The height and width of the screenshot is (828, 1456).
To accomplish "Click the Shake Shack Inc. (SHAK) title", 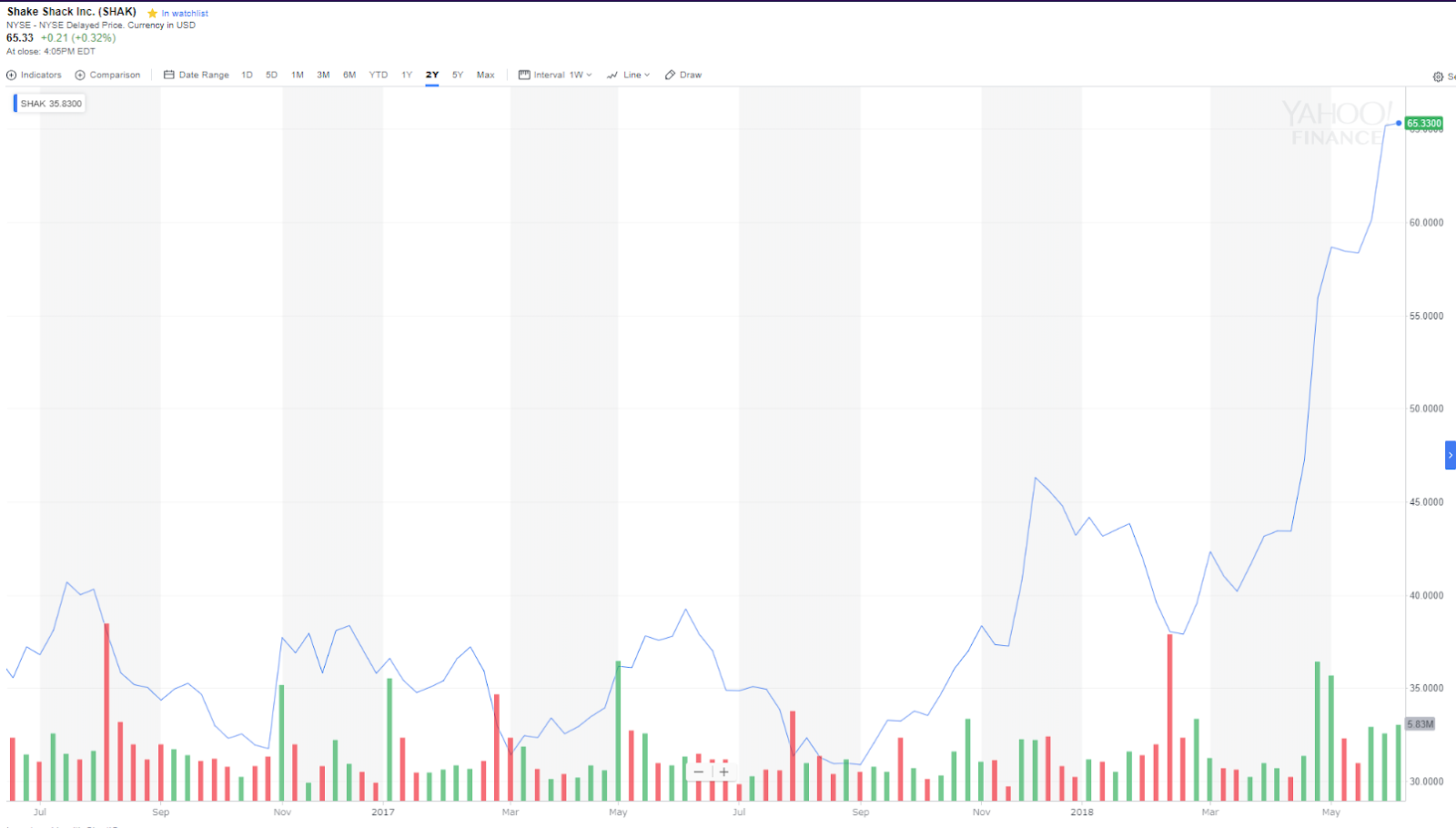I will click(x=72, y=12).
